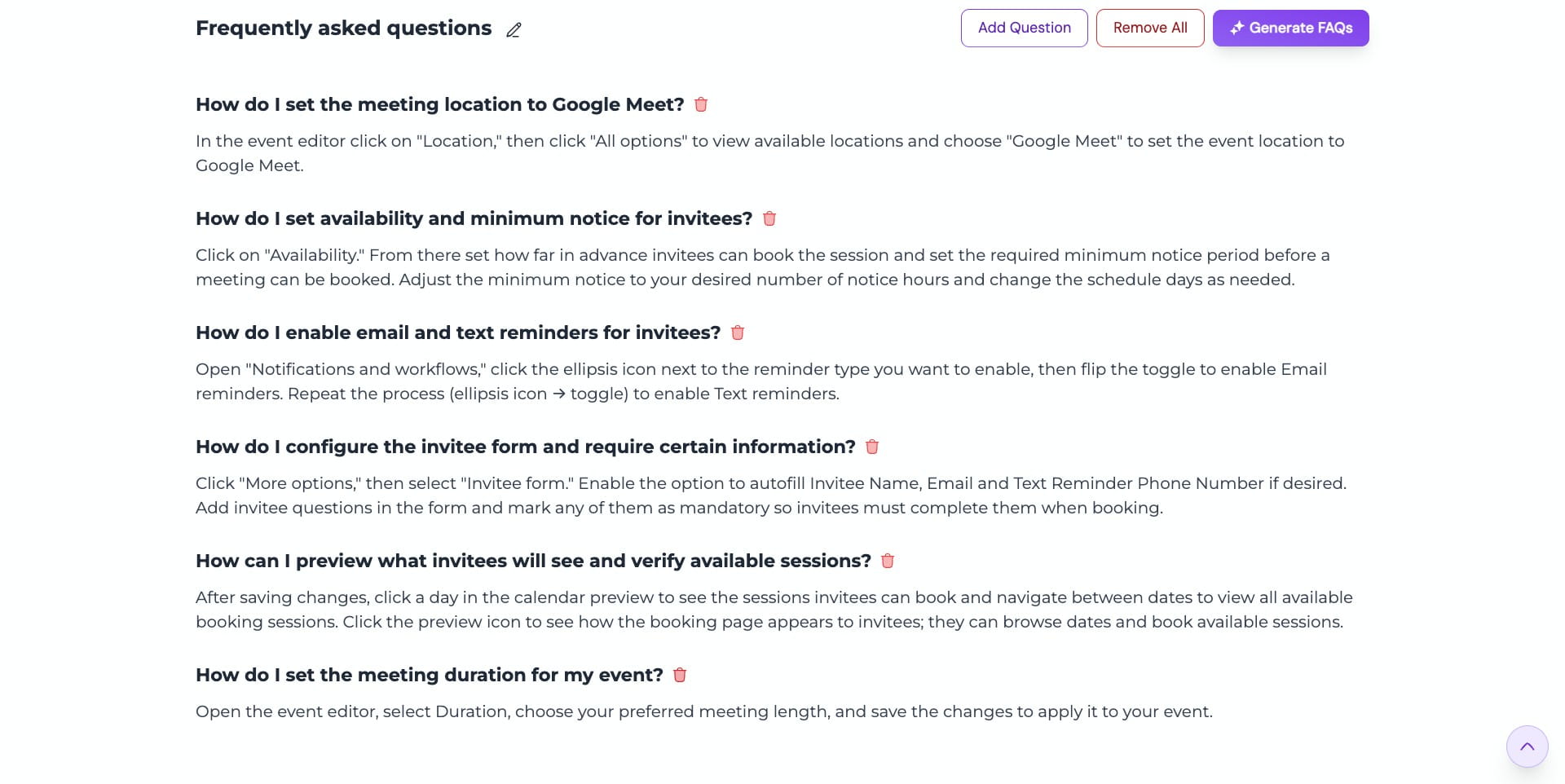Select the availability question heading
This screenshot has height=784, width=1565.
(x=474, y=218)
